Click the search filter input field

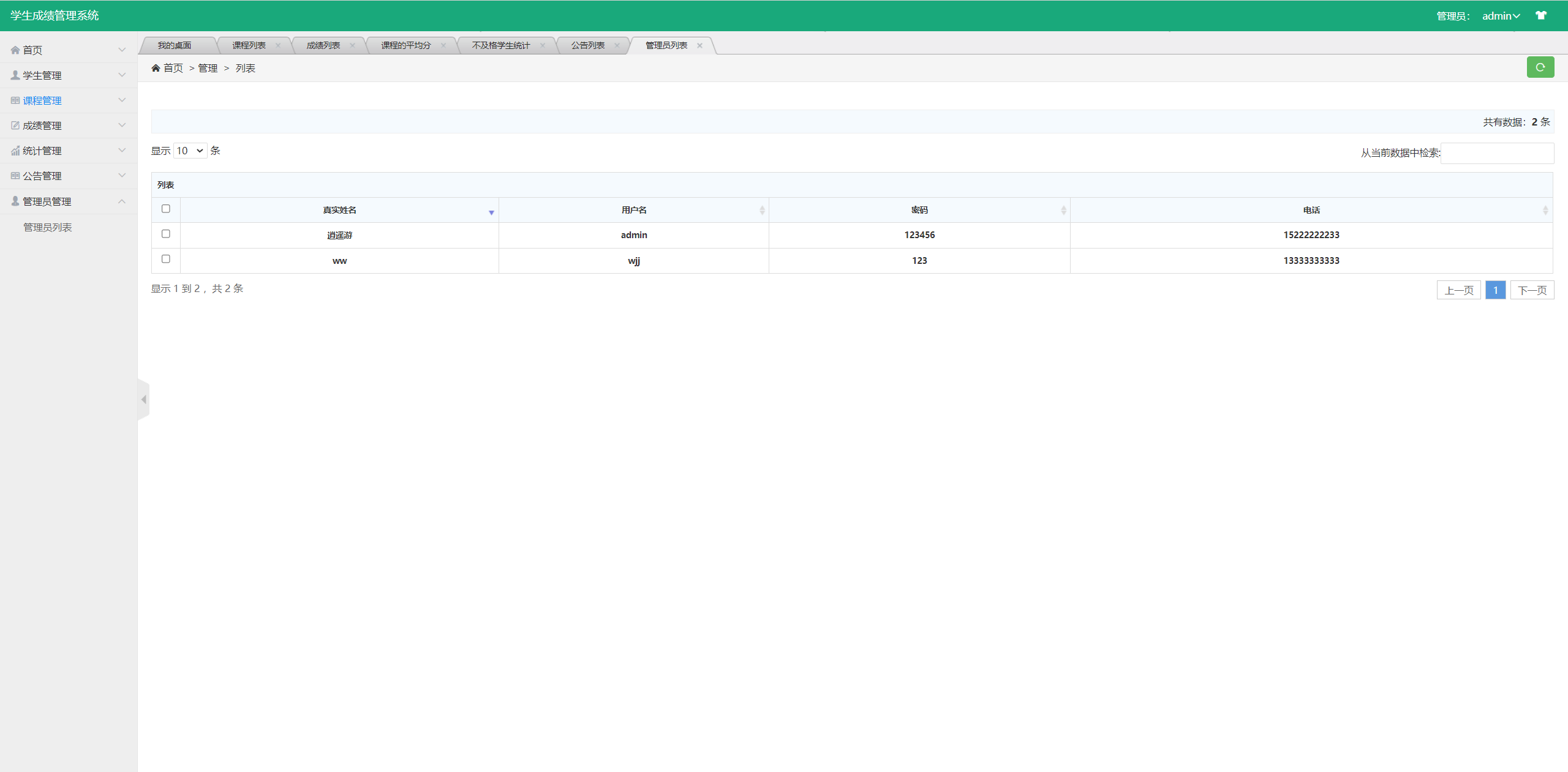point(1497,153)
